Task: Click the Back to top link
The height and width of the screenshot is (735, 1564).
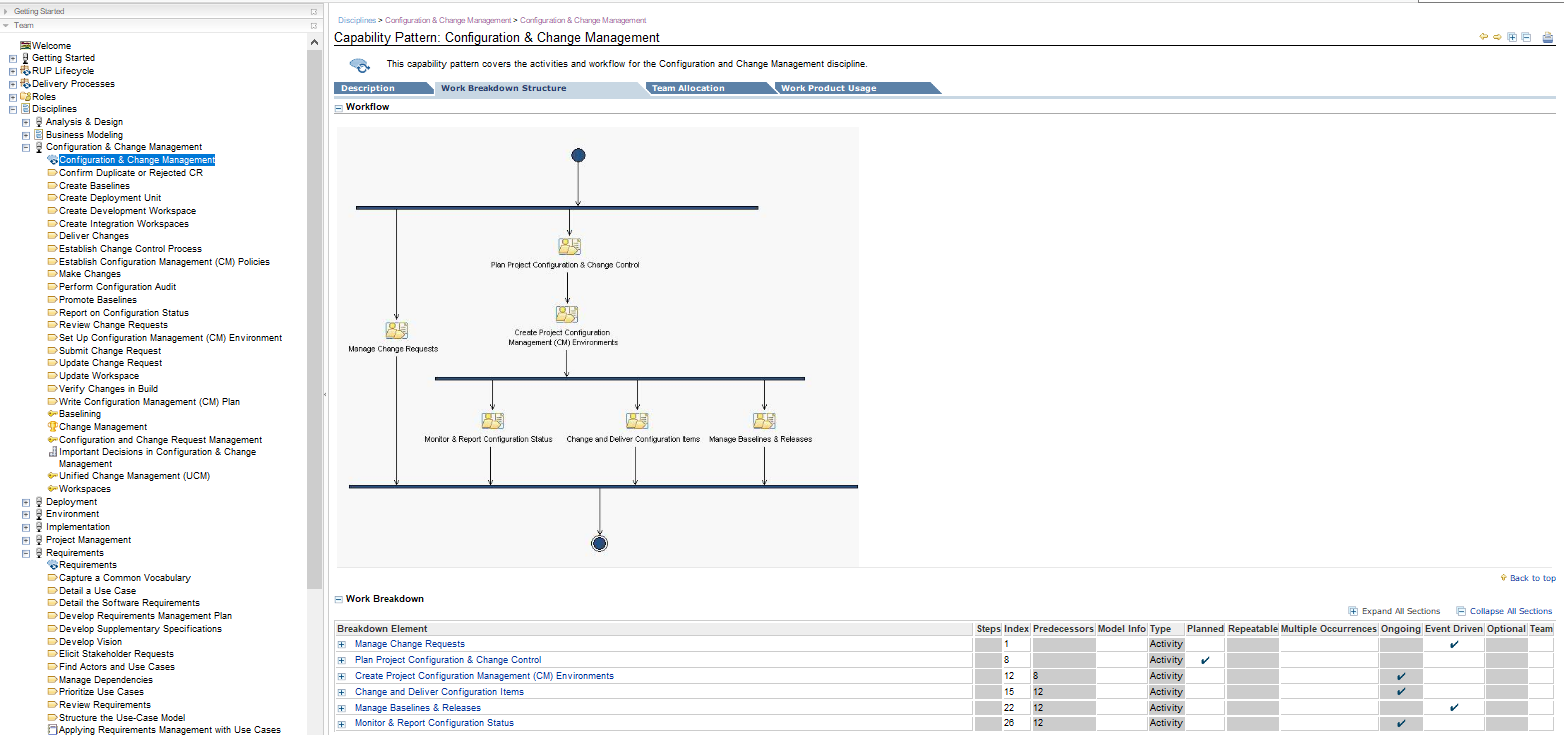Action: click(x=1532, y=578)
